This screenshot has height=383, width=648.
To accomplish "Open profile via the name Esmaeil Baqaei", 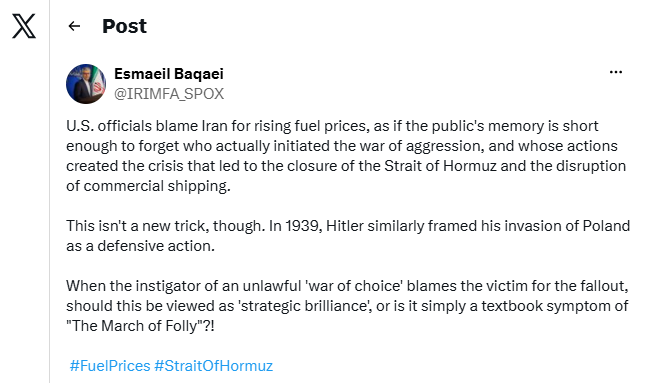I will (x=169, y=74).
